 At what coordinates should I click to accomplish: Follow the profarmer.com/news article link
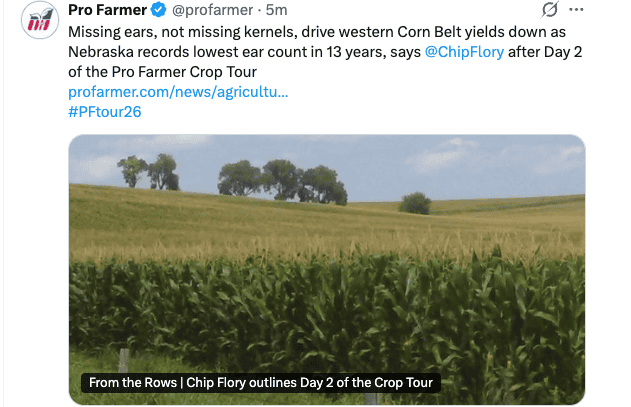click(x=178, y=92)
